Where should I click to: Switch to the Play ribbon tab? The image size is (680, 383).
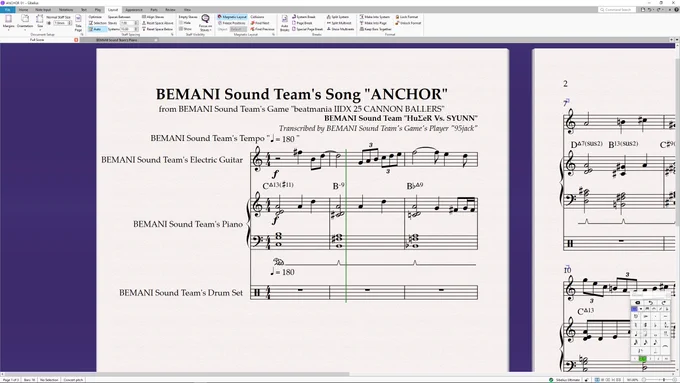pyautogui.click(x=98, y=10)
